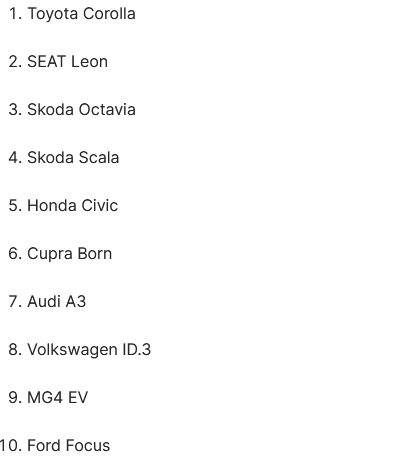
Task: Select the Ford Focus entry
Action: 69,446
